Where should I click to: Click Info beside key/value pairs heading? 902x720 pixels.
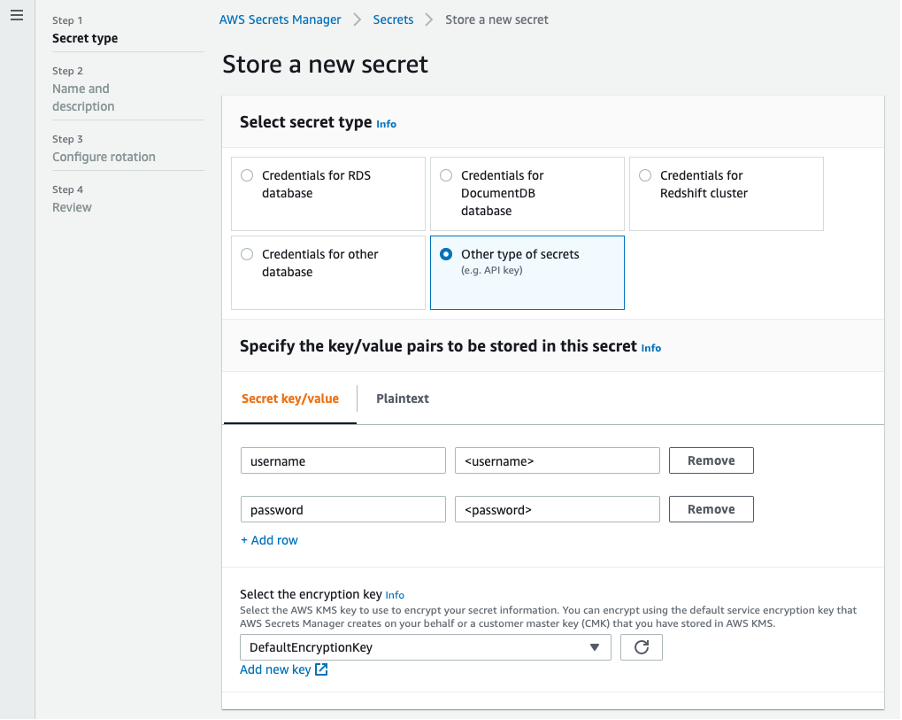[x=651, y=348]
